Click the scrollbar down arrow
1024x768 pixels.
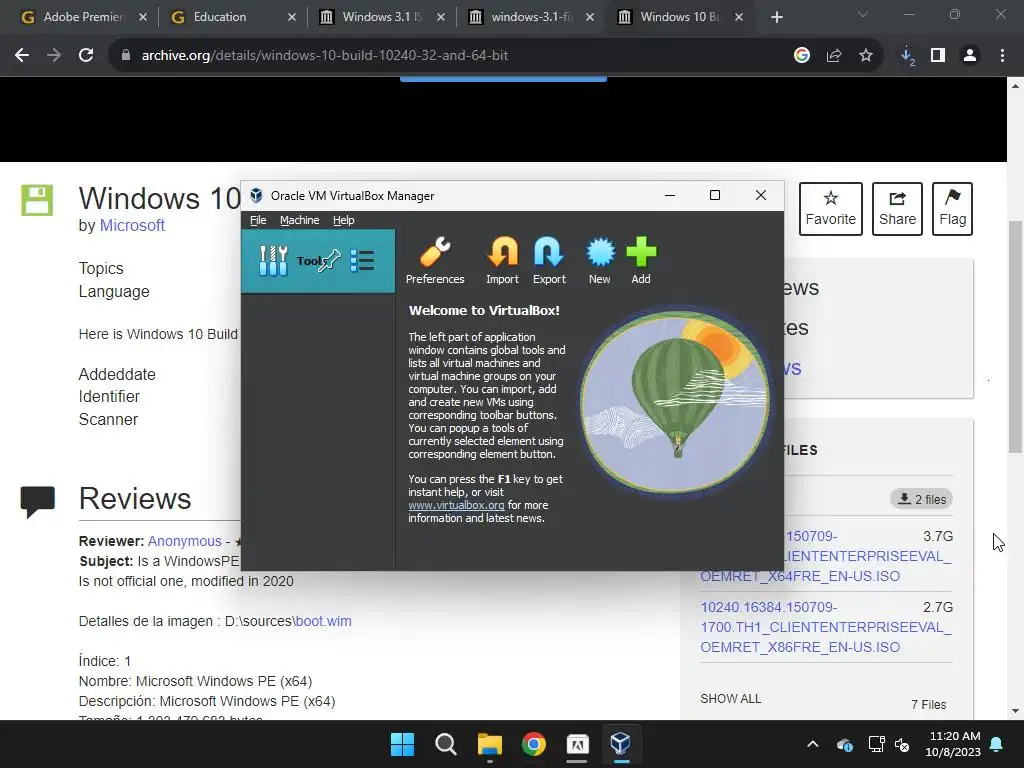pyautogui.click(x=1015, y=711)
